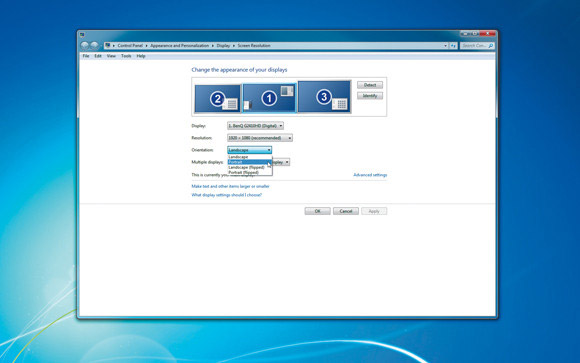Click the search magnifier icon
The height and width of the screenshot is (363, 580).
pyautogui.click(x=491, y=46)
